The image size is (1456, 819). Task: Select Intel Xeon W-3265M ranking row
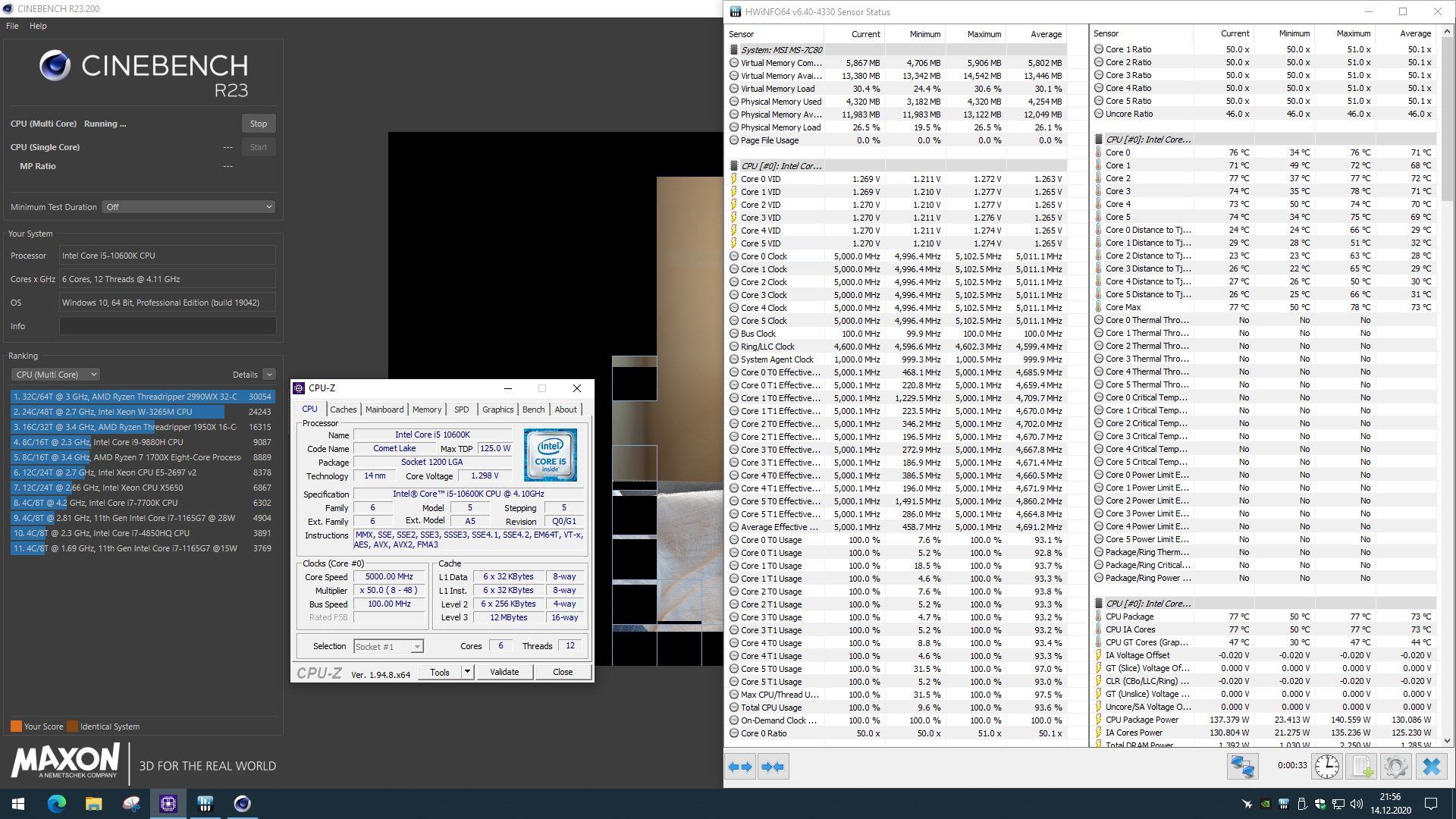(x=142, y=412)
